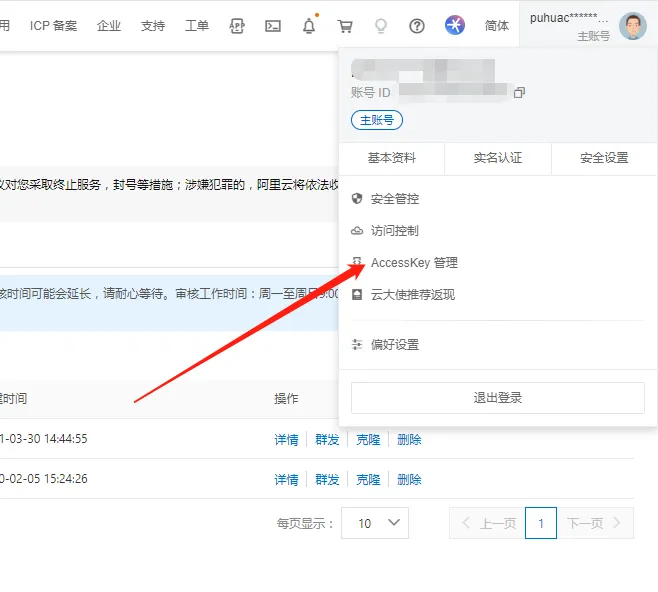
Task: Open 详情 for the 15:24:26 row
Action: (286, 479)
